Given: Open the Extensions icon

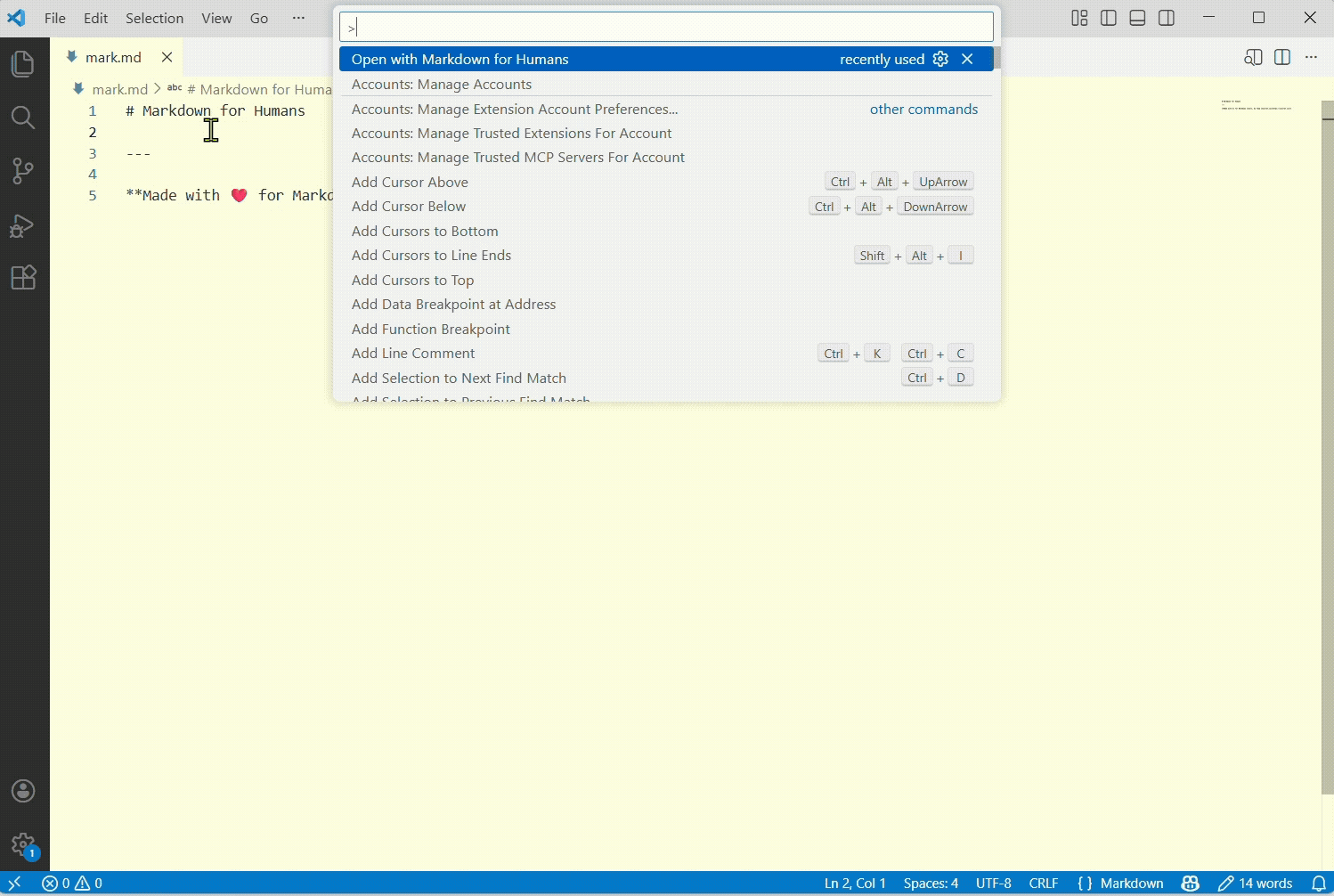Looking at the screenshot, I should pyautogui.click(x=22, y=277).
